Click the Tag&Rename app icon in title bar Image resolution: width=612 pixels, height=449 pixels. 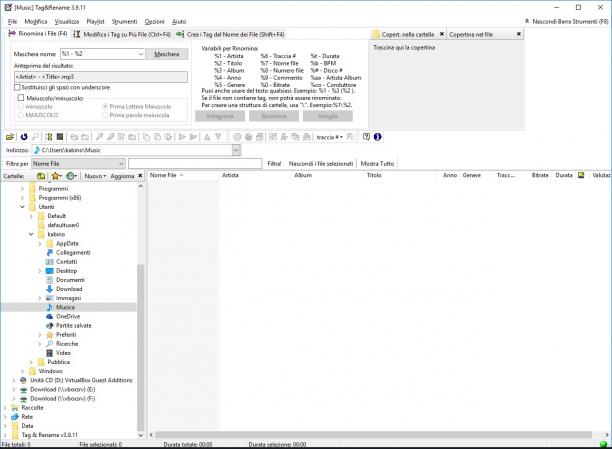click(8, 7)
